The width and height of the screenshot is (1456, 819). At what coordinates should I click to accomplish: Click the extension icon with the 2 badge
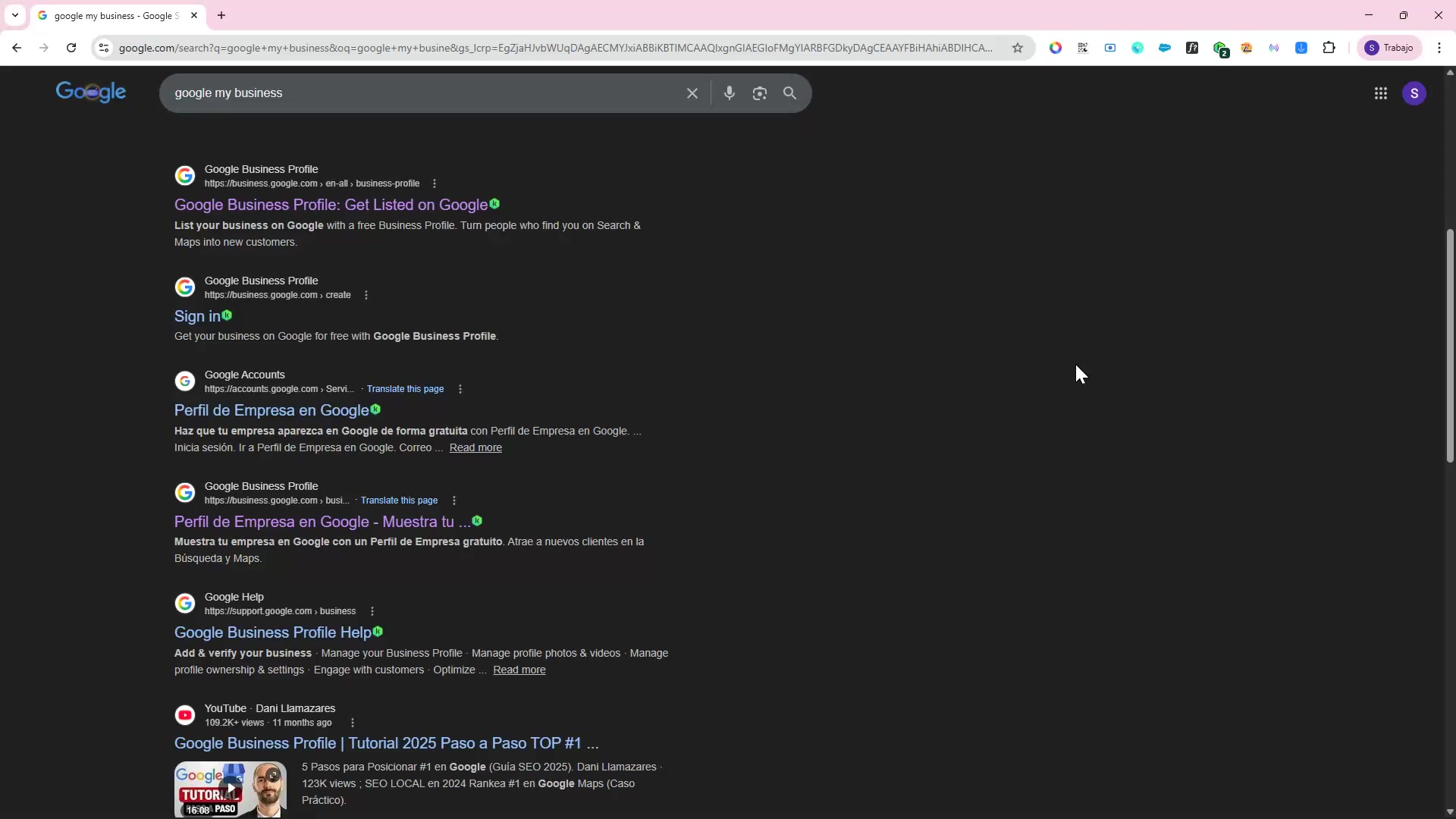(1220, 49)
